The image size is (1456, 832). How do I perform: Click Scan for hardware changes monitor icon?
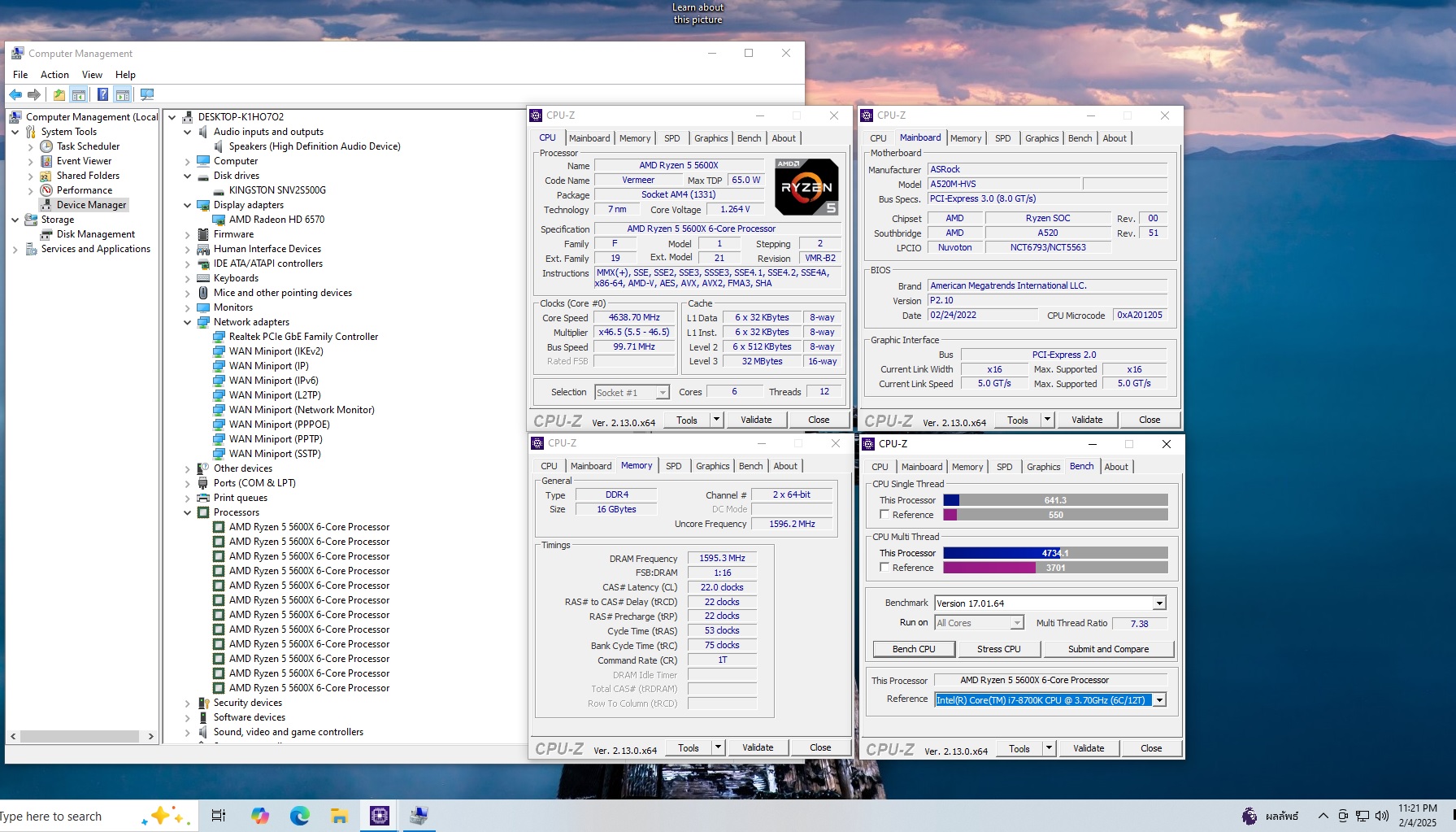pyautogui.click(x=147, y=94)
